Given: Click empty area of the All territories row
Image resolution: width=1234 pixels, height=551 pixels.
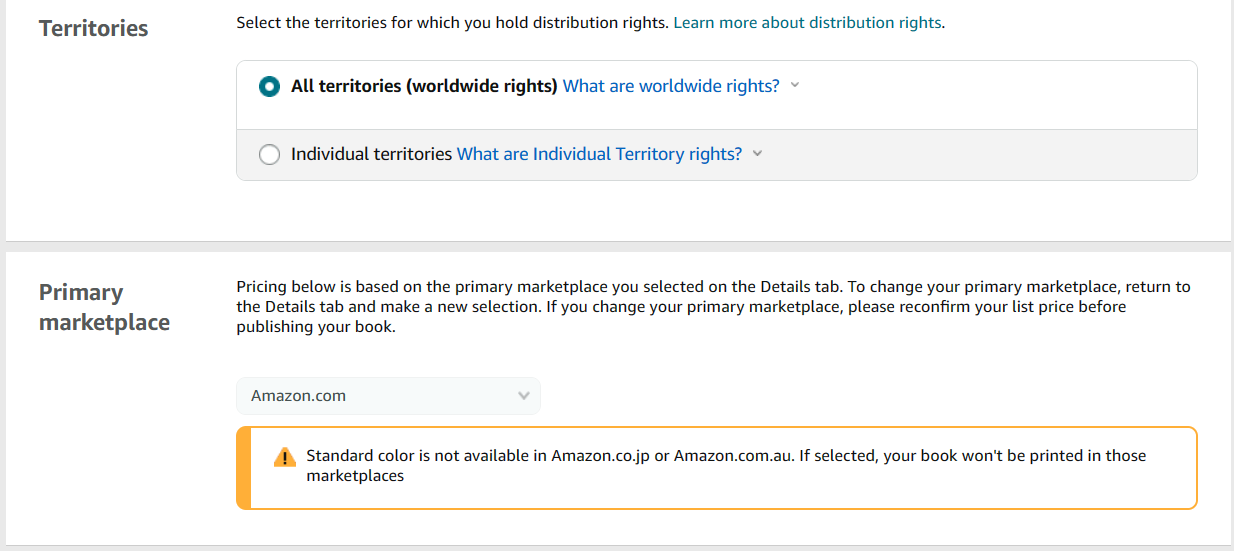Looking at the screenshot, I should (x=1000, y=95).
